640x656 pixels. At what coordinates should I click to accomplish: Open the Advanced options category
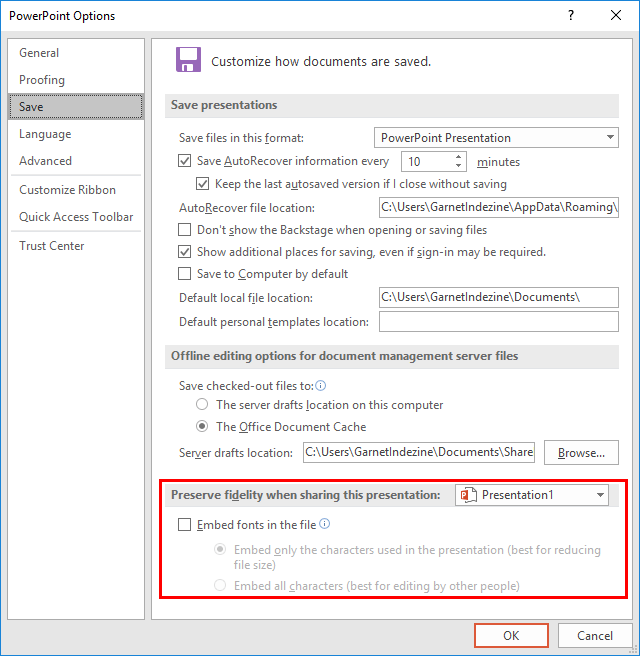click(x=76, y=161)
